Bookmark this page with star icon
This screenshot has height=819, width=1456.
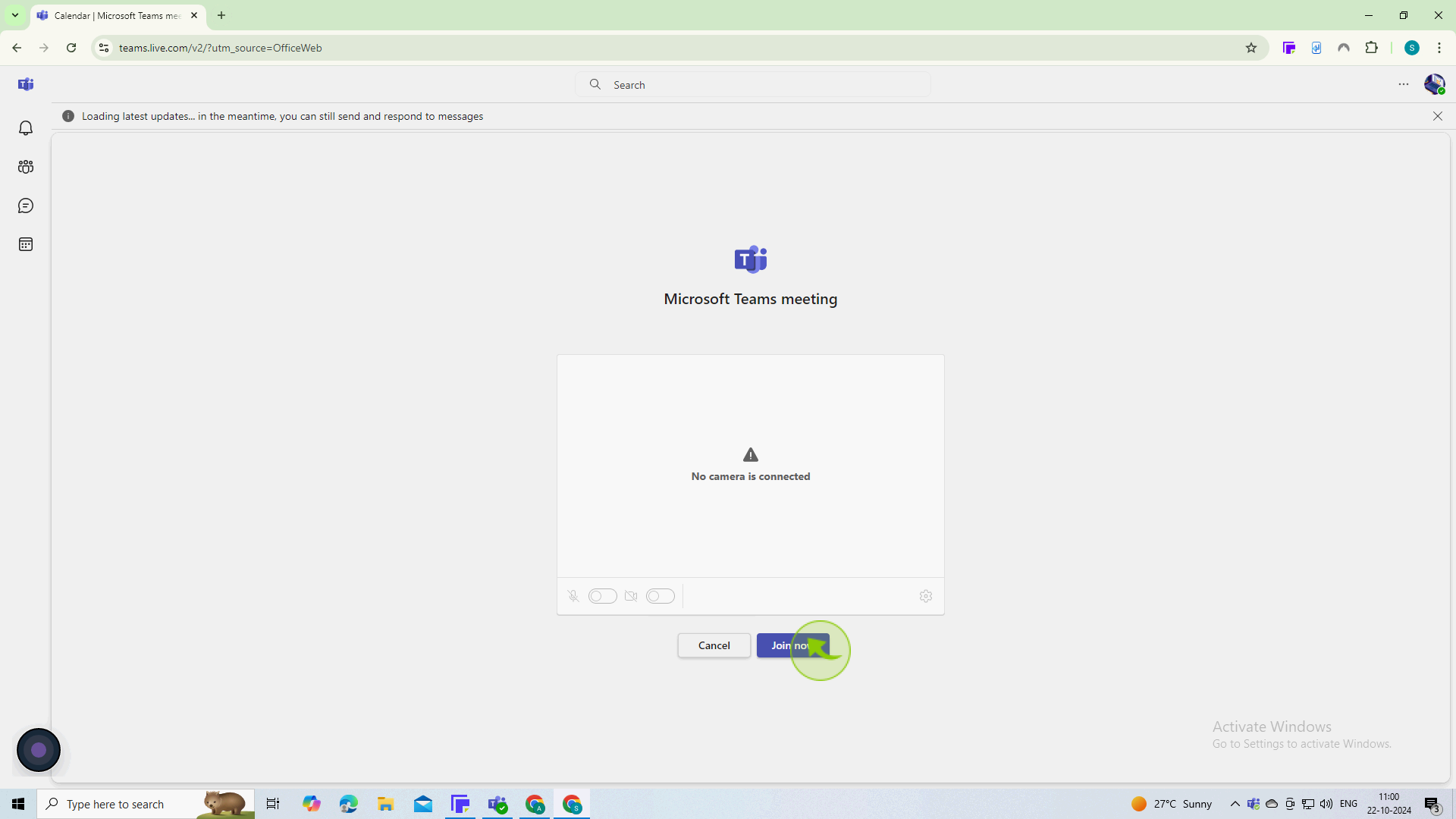tap(1251, 48)
